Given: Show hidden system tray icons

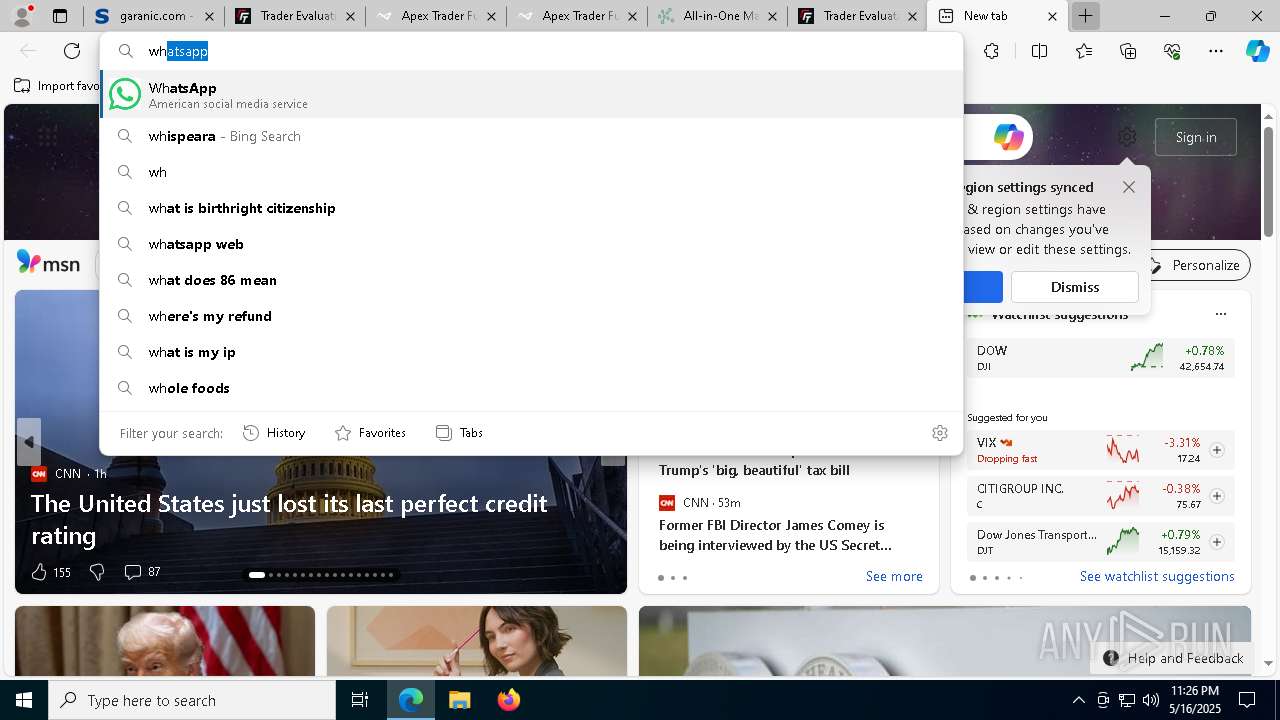Looking at the screenshot, I should [x=1078, y=700].
